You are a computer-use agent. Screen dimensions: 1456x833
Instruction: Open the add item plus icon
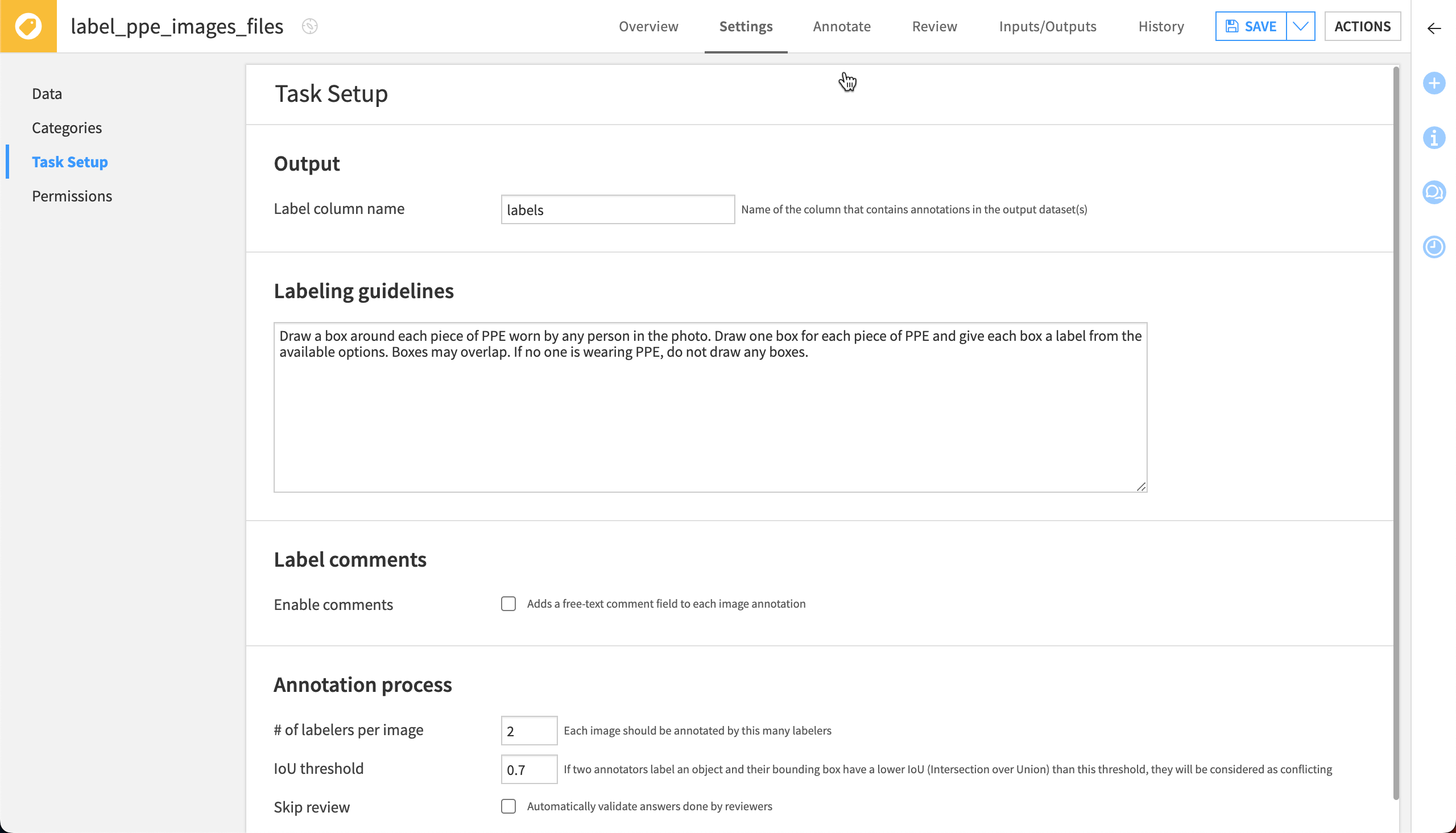point(1434,84)
